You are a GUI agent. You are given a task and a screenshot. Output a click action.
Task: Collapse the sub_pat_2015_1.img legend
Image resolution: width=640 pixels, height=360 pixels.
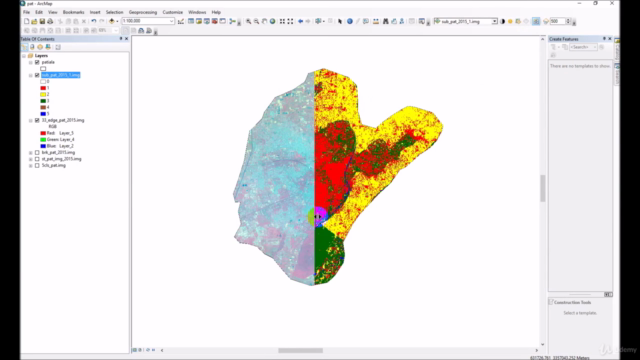click(x=31, y=75)
